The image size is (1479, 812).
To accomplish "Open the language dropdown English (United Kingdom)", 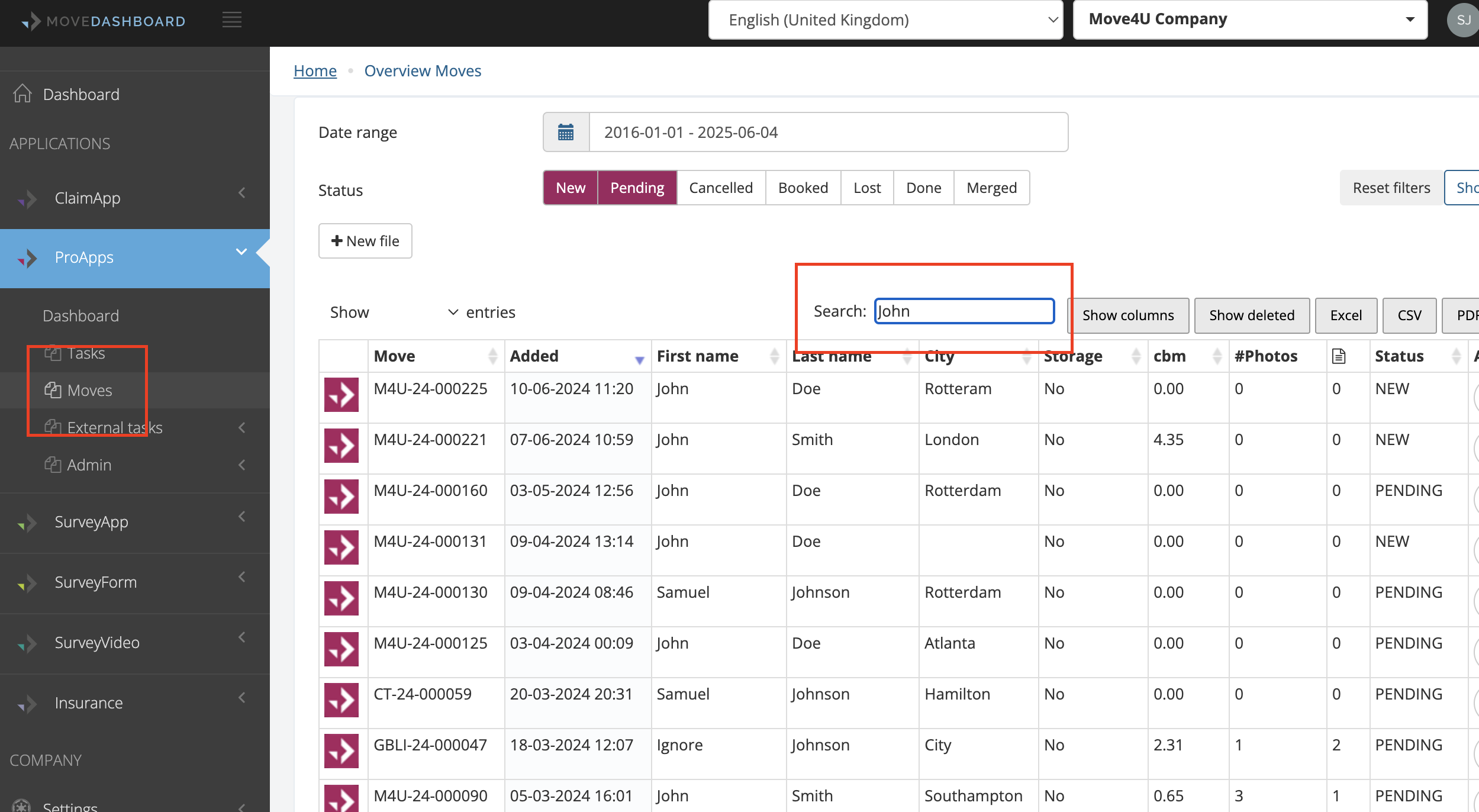I will click(885, 20).
